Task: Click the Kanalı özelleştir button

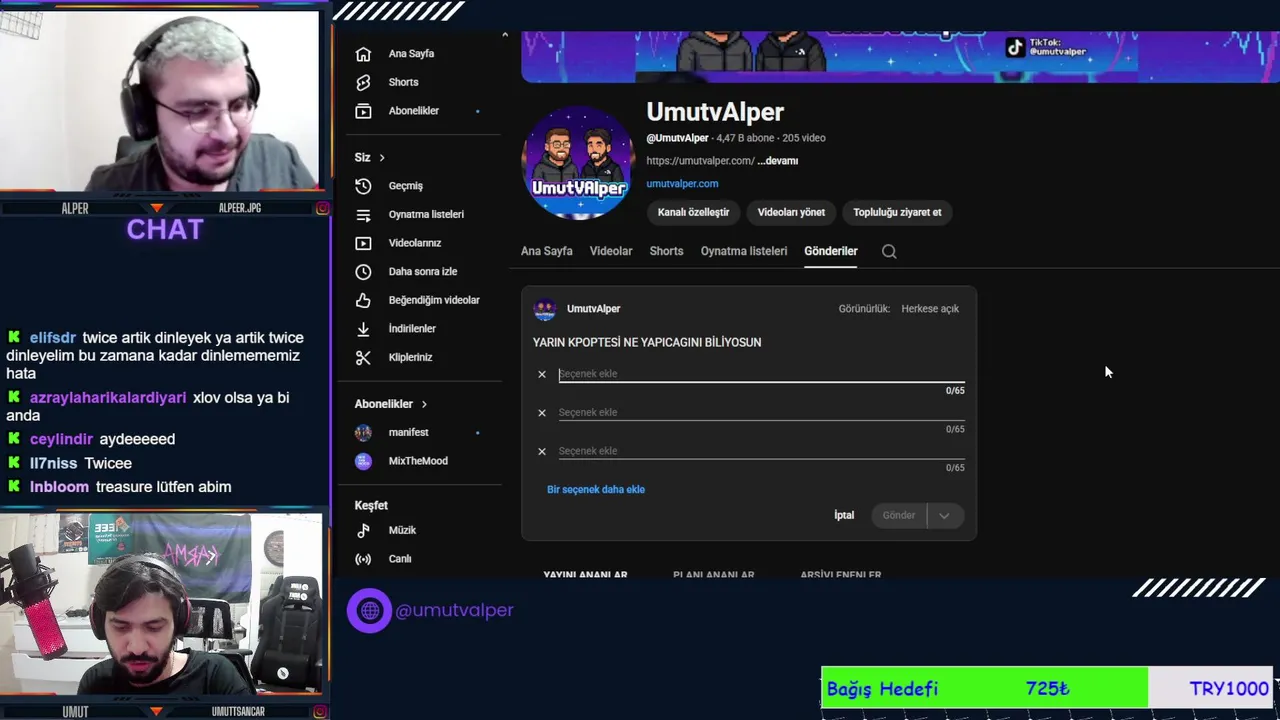Action: (x=693, y=212)
